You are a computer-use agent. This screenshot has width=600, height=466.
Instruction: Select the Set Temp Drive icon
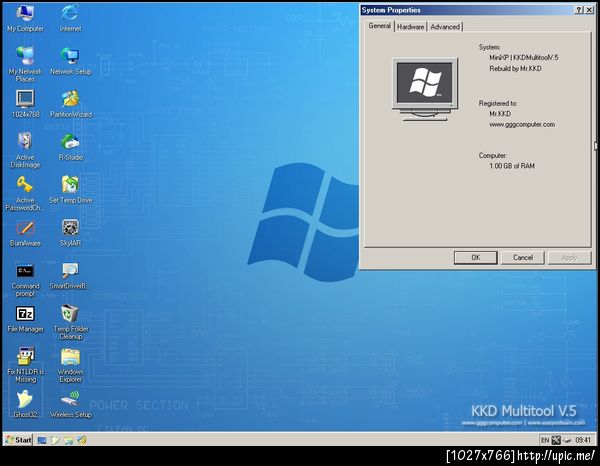point(70,189)
